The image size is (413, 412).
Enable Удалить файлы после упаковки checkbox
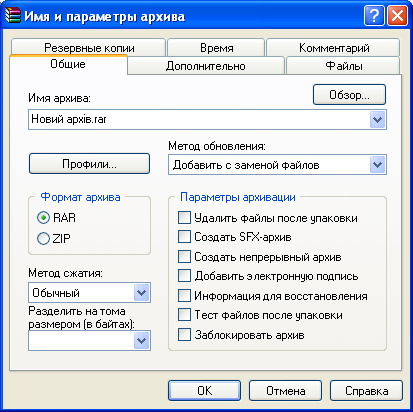[x=184, y=218]
